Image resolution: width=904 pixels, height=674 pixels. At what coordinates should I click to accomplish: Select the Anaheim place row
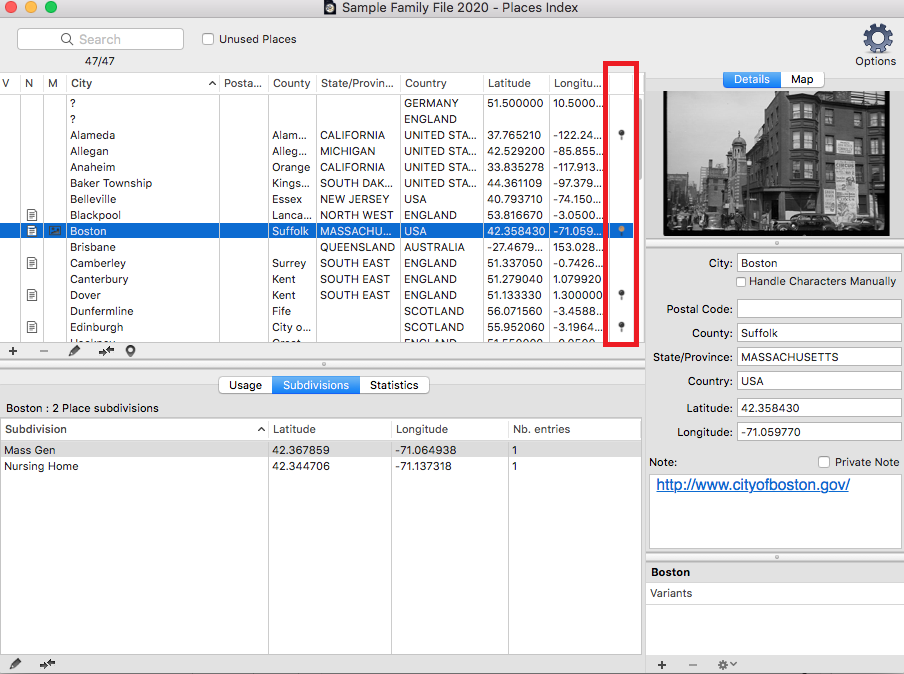[316, 167]
